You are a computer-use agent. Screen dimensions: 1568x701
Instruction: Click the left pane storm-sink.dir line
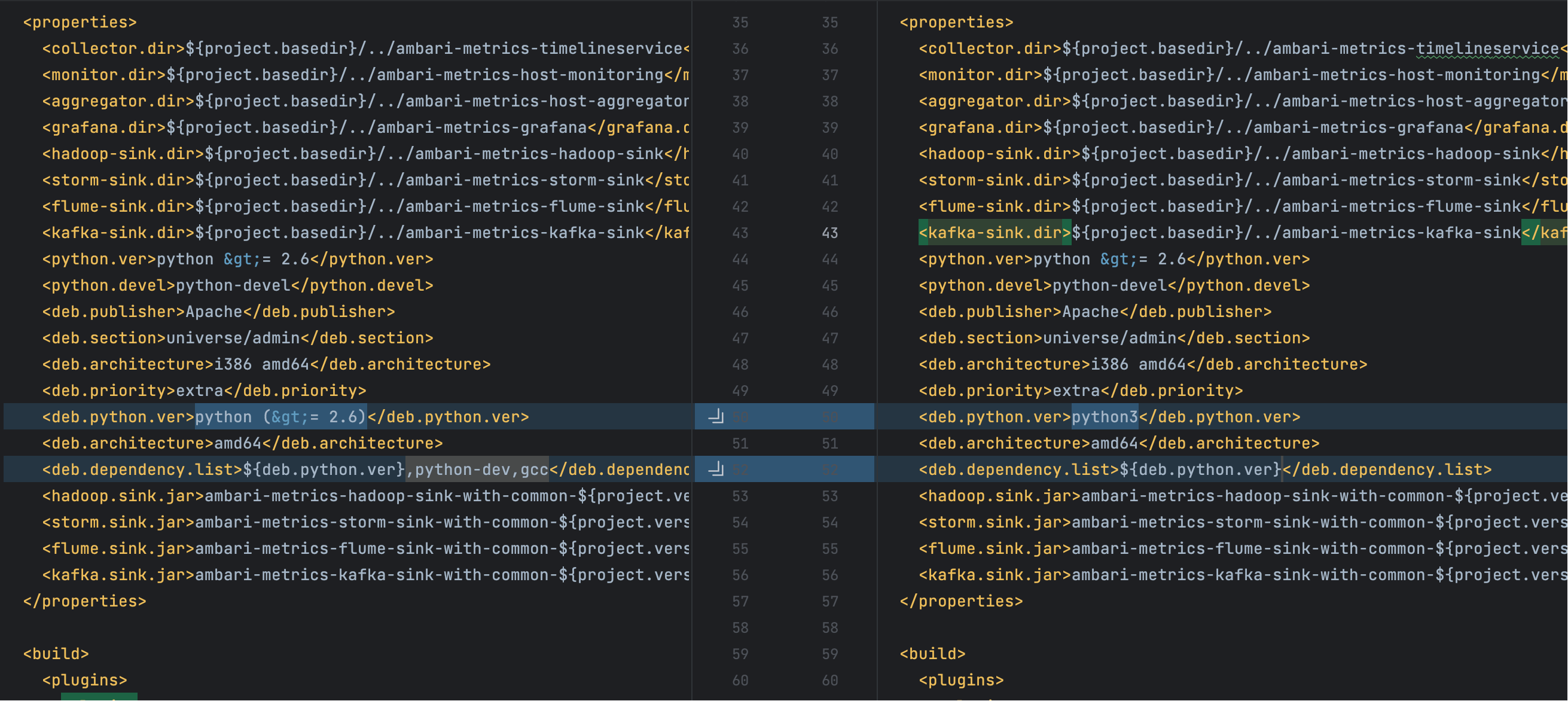click(365, 180)
